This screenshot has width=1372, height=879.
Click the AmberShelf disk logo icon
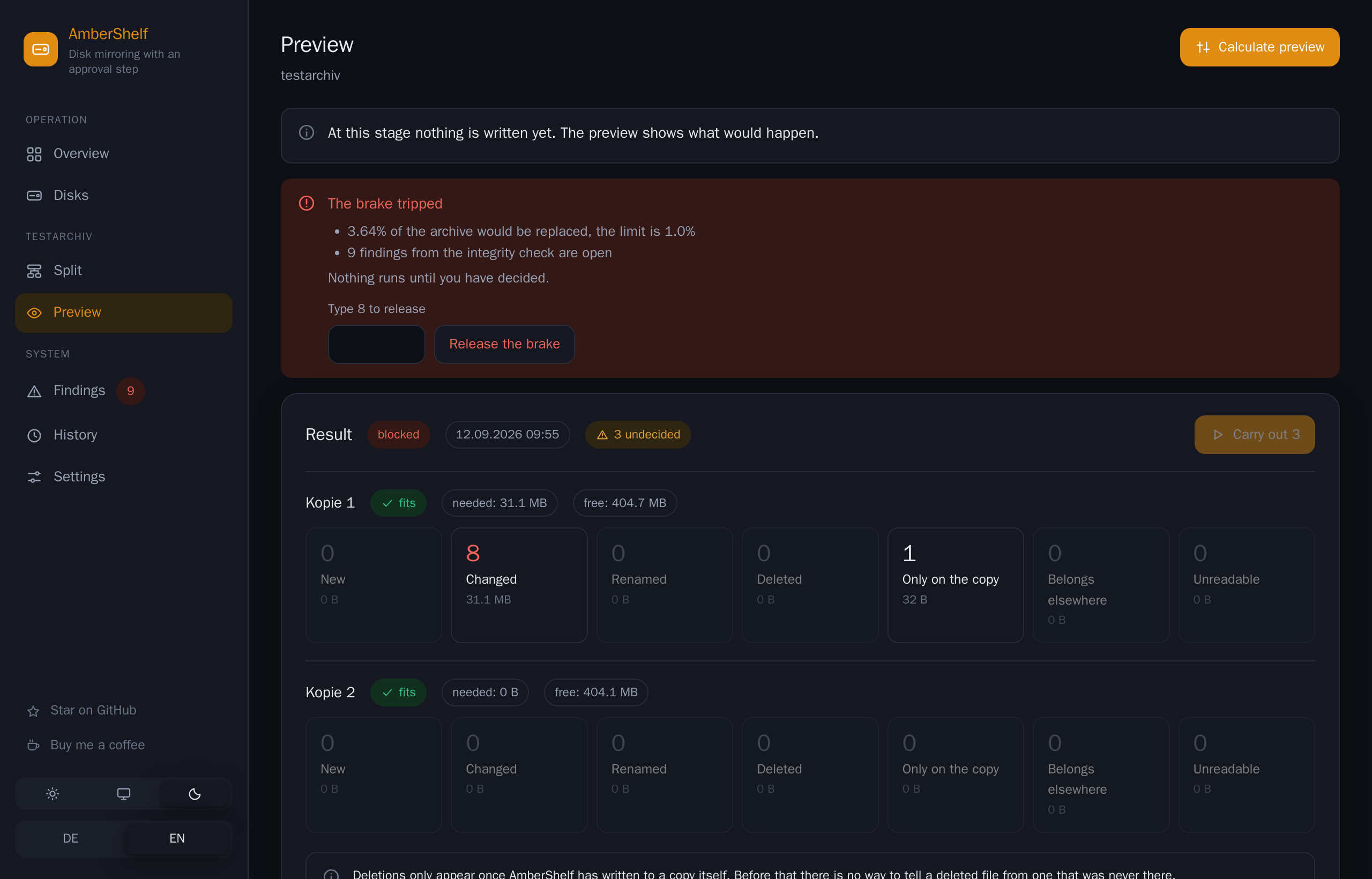coord(41,49)
